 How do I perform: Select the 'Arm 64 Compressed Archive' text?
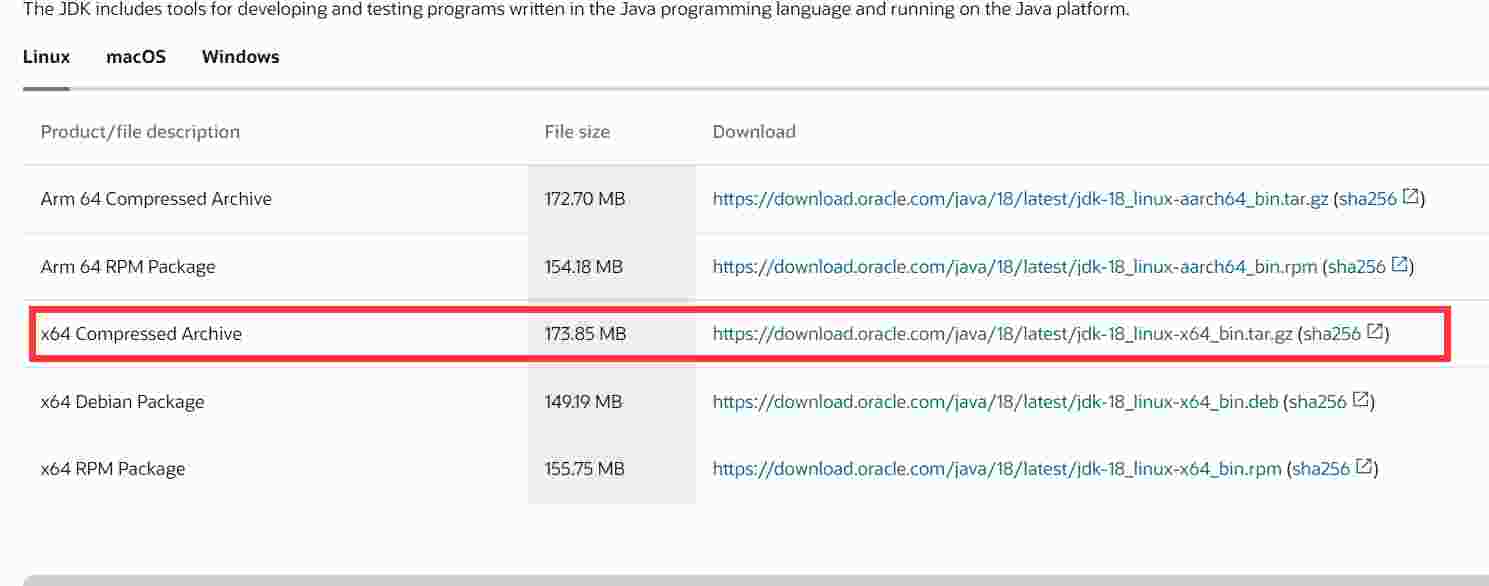pos(156,199)
